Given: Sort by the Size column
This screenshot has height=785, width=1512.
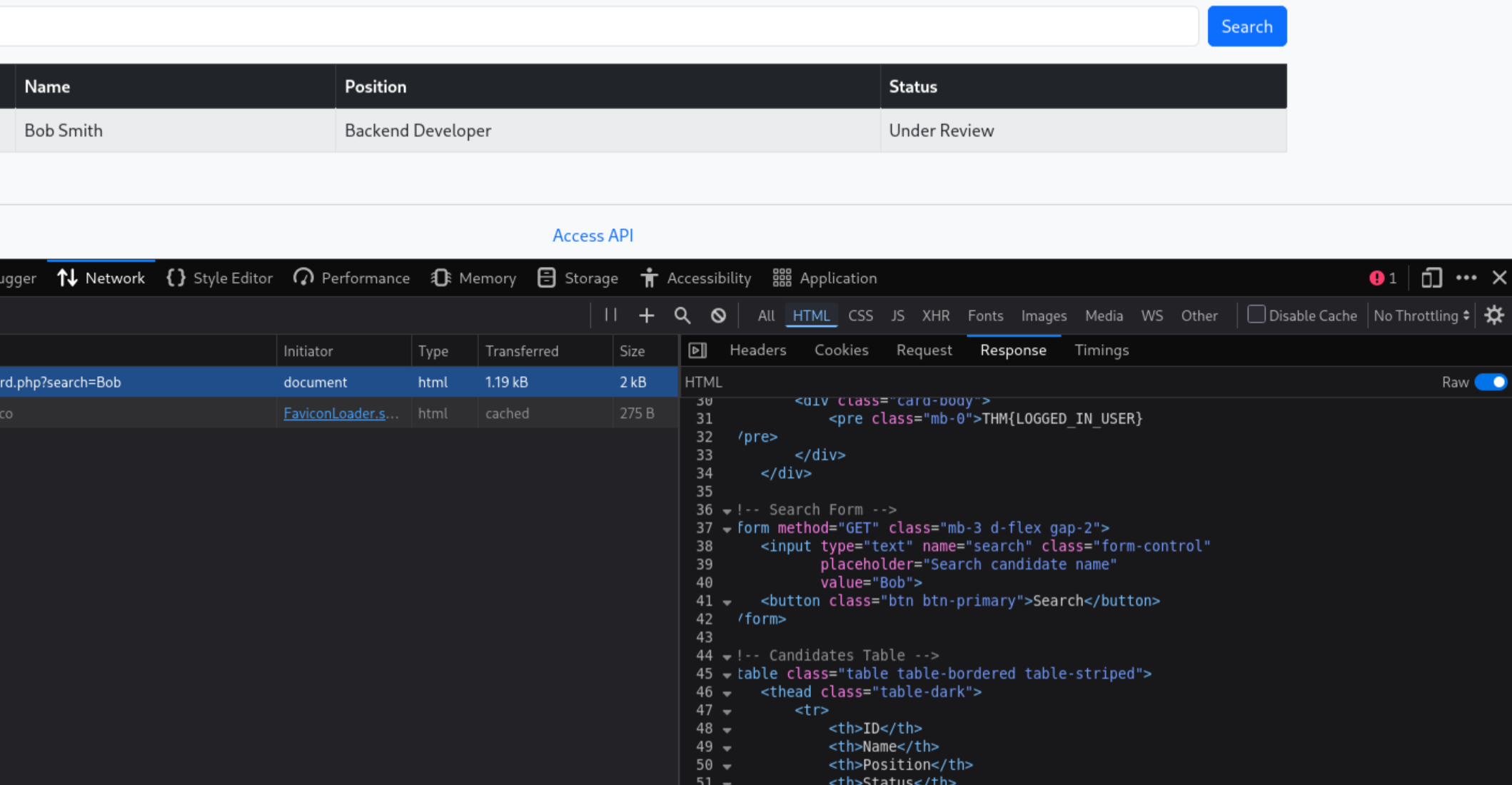Looking at the screenshot, I should (645, 351).
